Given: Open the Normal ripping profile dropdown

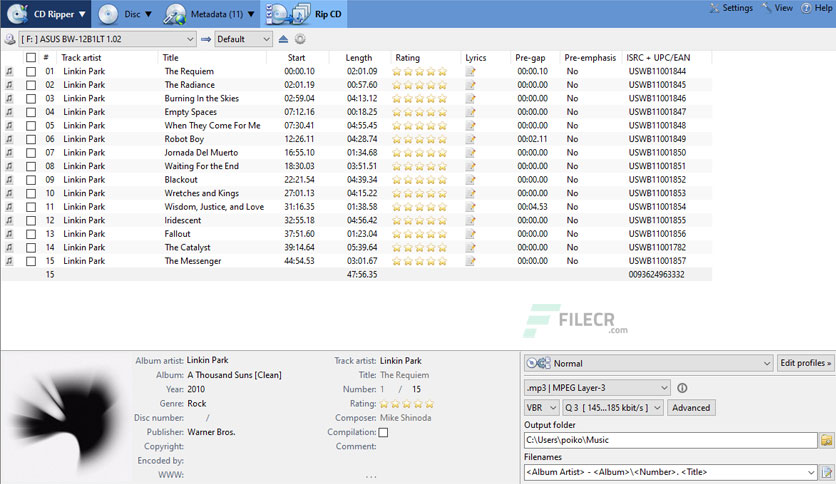Looking at the screenshot, I should point(648,364).
